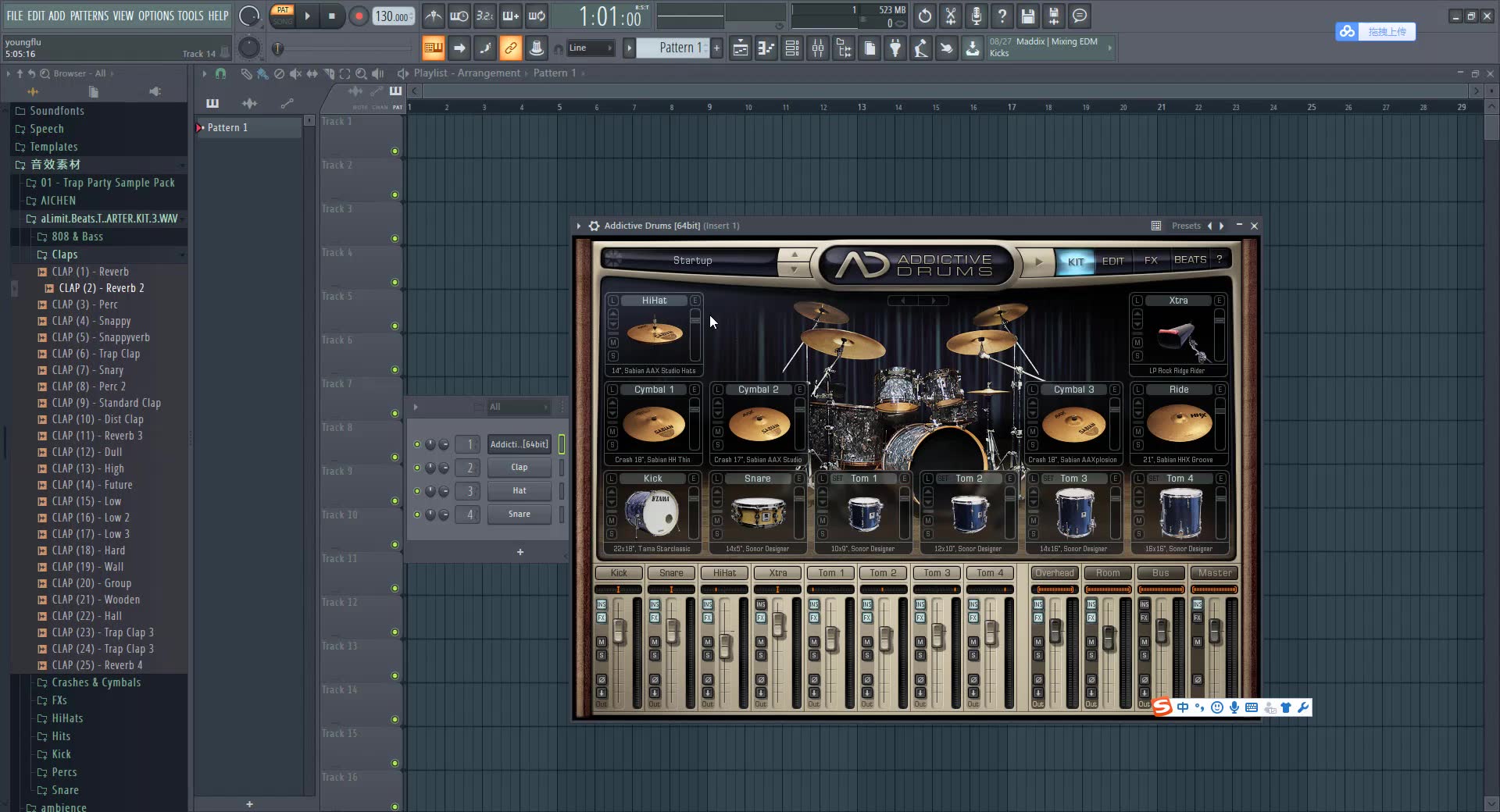Click the audio editor scissors icon
1500x812 pixels.
pos(951,16)
